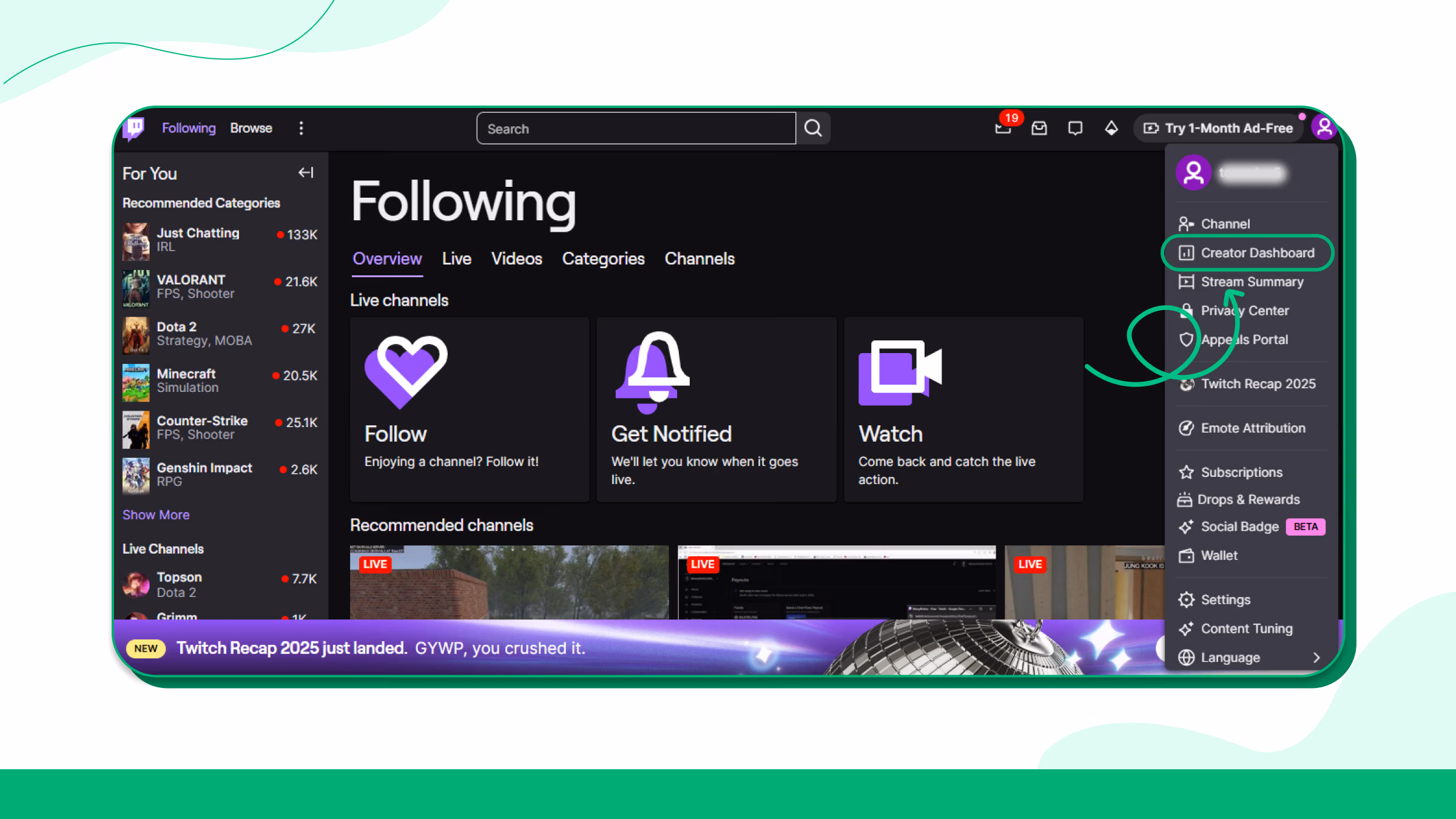Click the Get Bits diamond icon
1456x819 pixels.
coord(1111,128)
